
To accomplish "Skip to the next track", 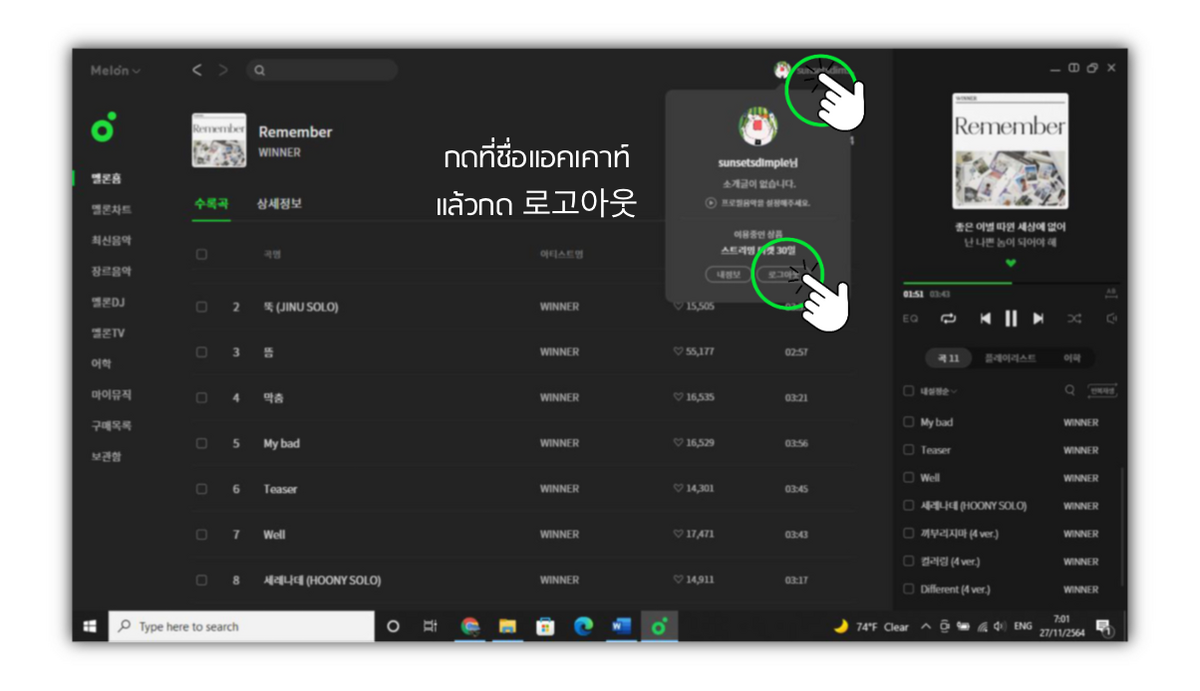I will click(1038, 318).
